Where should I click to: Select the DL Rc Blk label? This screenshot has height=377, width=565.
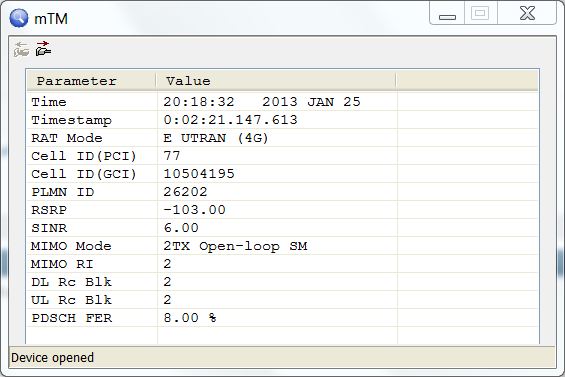point(71,282)
